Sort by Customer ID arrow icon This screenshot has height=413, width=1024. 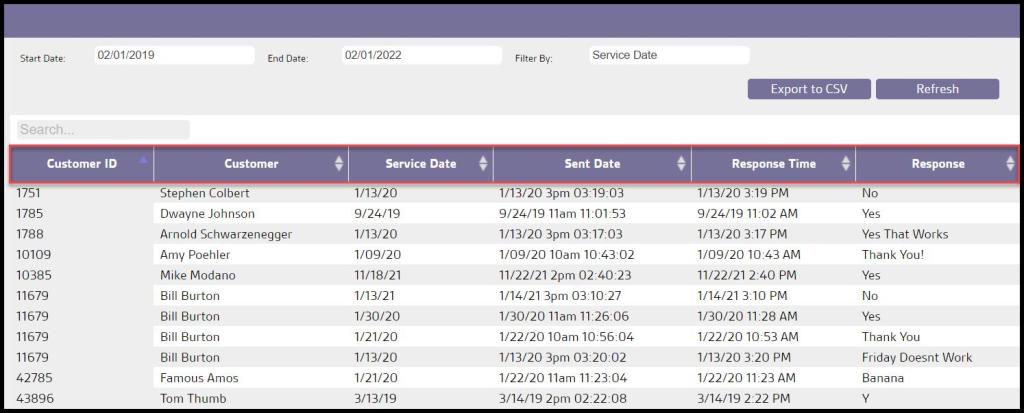[144, 160]
